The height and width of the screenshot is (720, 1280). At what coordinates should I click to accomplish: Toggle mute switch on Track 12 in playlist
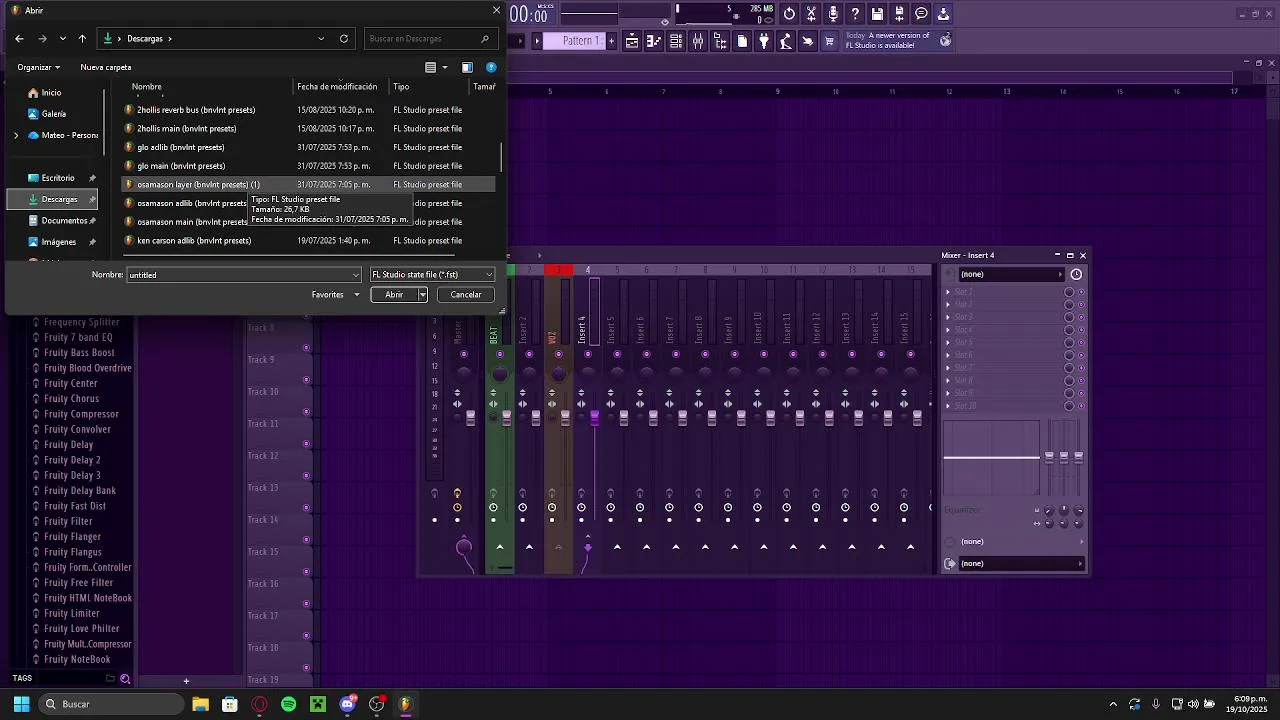pyautogui.click(x=306, y=476)
